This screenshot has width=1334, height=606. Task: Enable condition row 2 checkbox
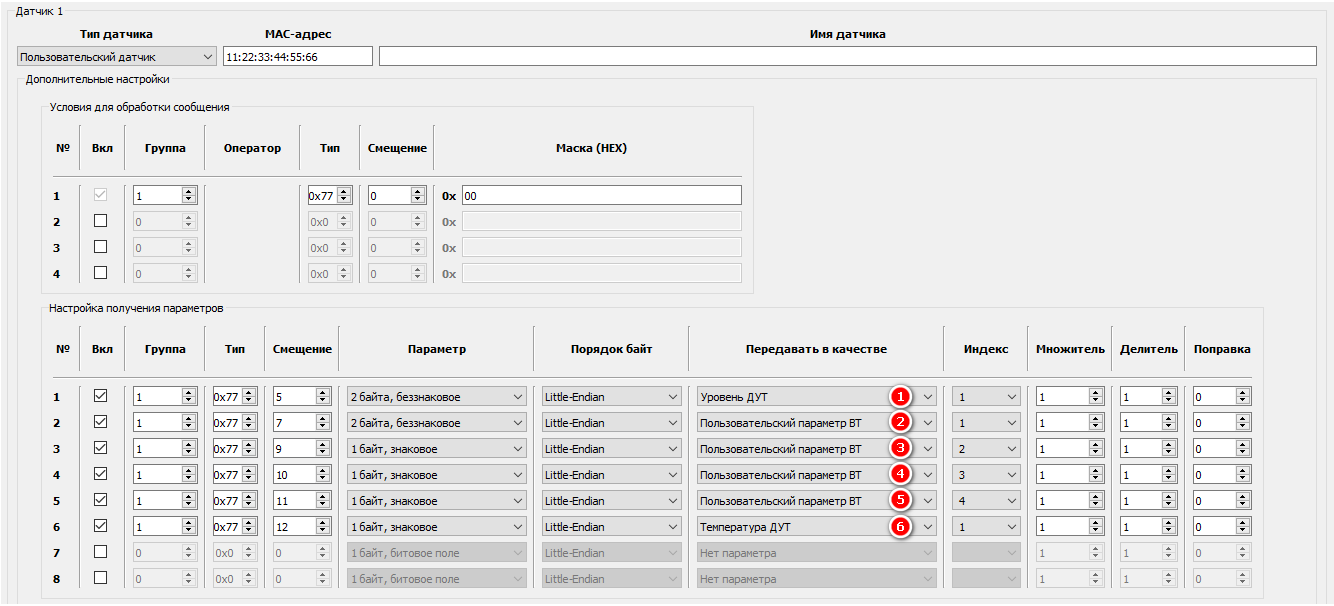(x=100, y=221)
